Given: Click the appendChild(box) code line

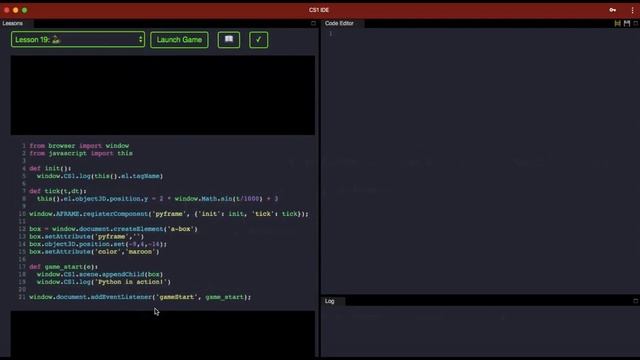Looking at the screenshot, I should [100, 274].
